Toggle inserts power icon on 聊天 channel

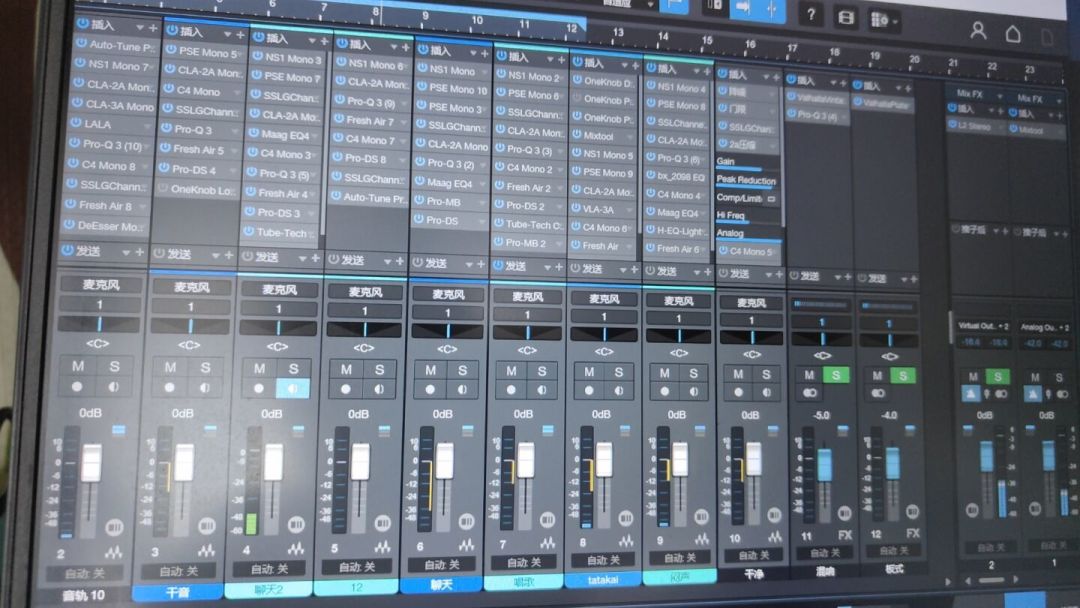coord(424,50)
